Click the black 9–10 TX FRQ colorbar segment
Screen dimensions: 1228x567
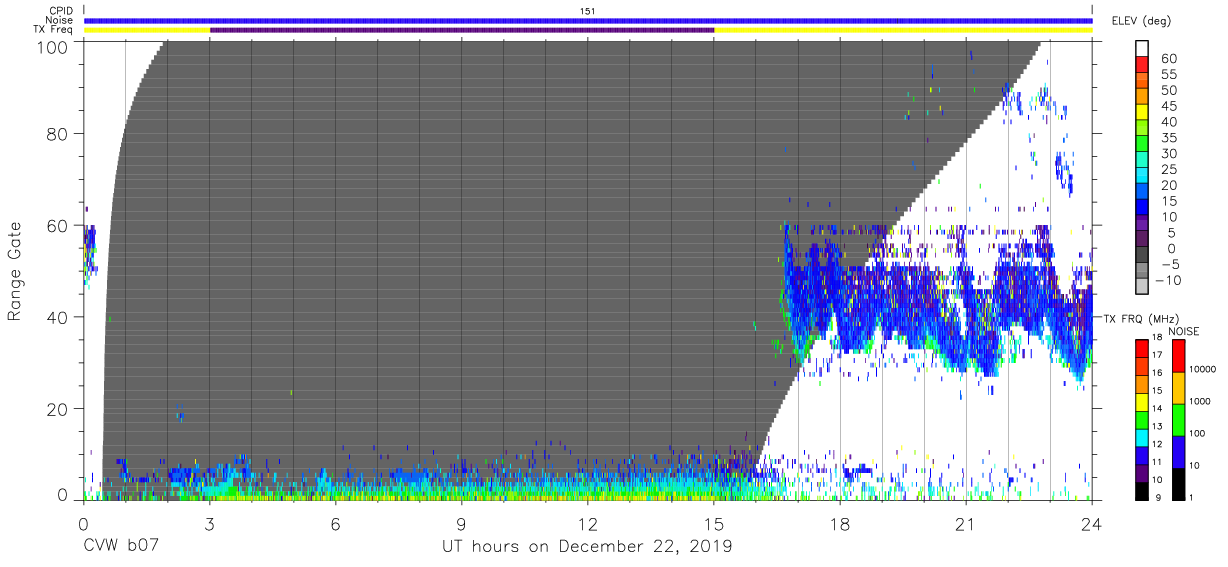[x=1141, y=489]
